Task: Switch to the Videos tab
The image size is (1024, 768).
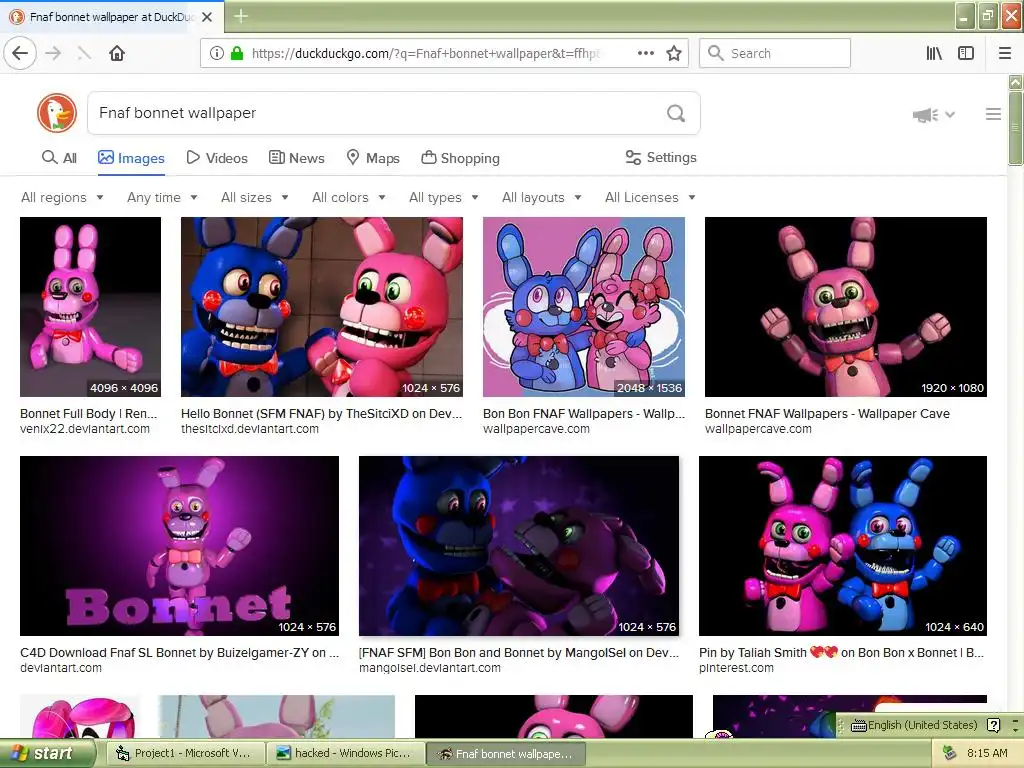Action: (217, 158)
